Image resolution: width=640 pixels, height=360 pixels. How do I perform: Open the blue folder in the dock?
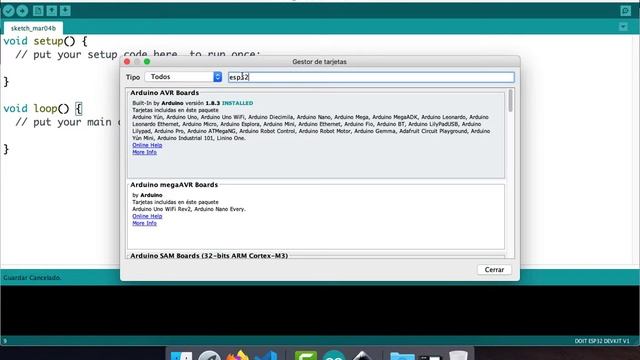coord(402,355)
